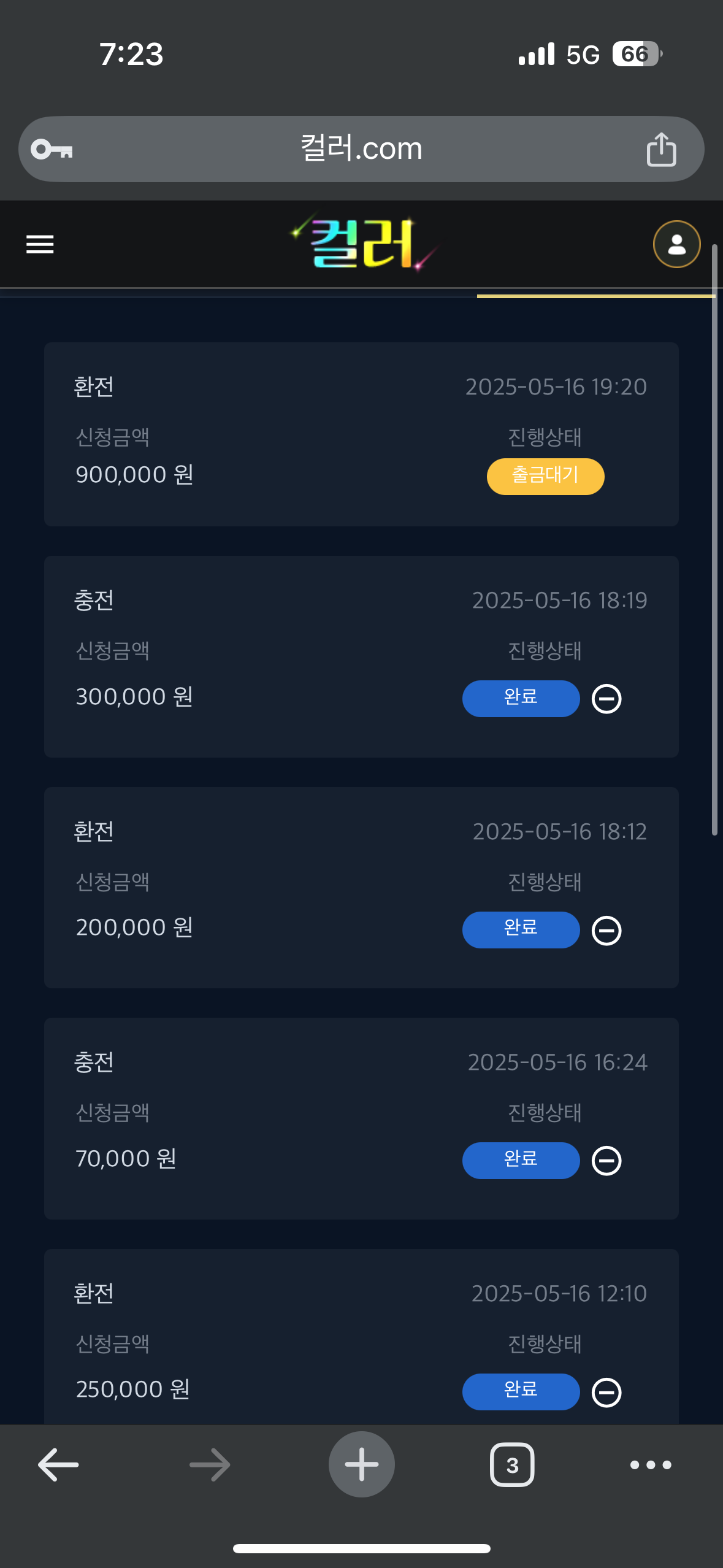Go back with the browser back arrow
Image resolution: width=723 pixels, height=1568 pixels.
(x=58, y=1464)
